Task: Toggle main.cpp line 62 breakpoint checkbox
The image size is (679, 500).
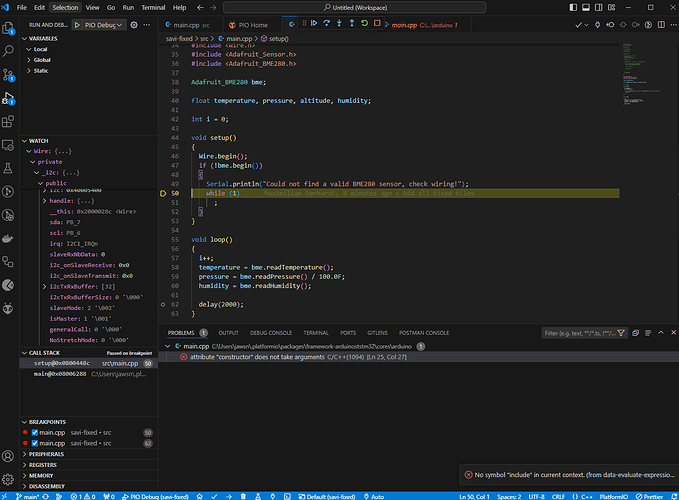Action: point(35,443)
